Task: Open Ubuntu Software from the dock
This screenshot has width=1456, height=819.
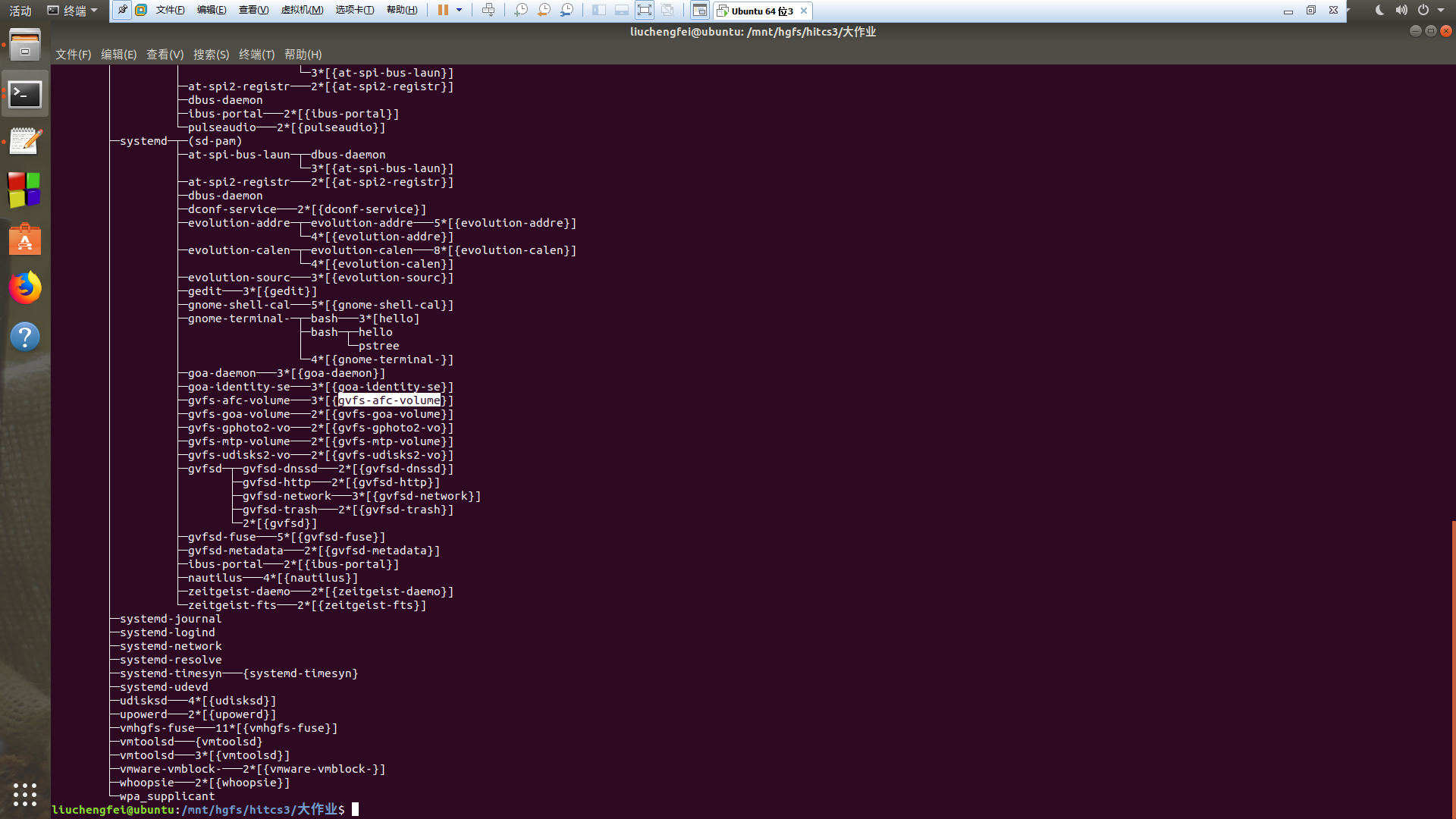Action: point(25,240)
